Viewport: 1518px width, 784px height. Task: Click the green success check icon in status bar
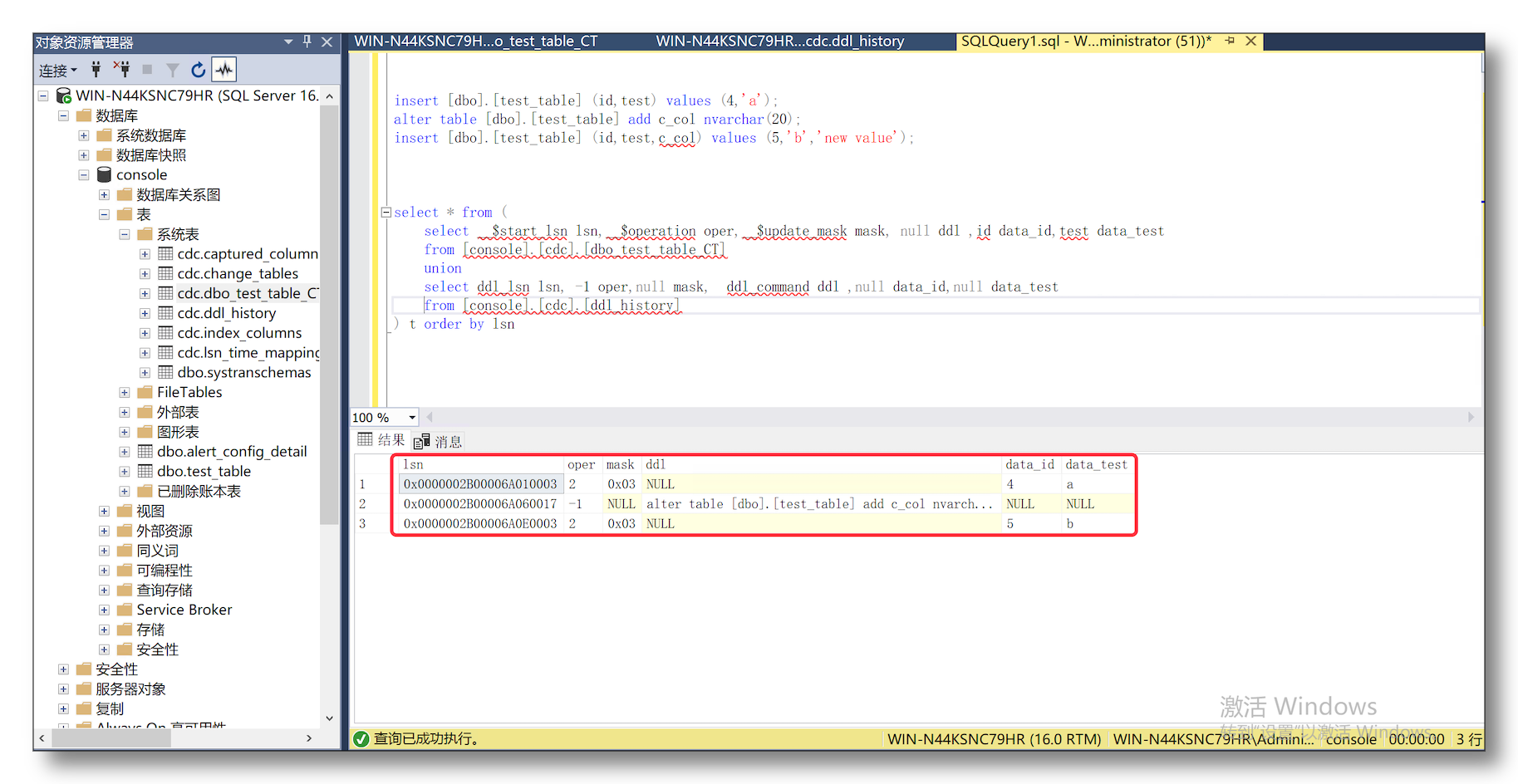pyautogui.click(x=361, y=738)
